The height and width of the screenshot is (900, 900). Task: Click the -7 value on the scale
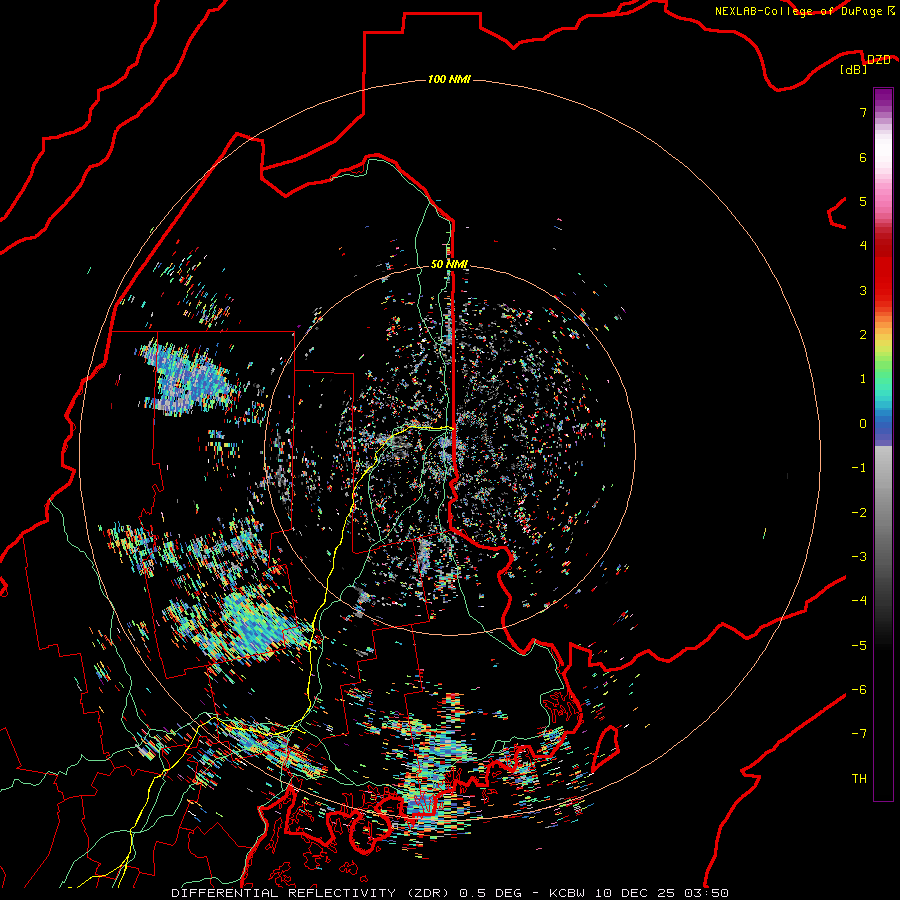[859, 734]
